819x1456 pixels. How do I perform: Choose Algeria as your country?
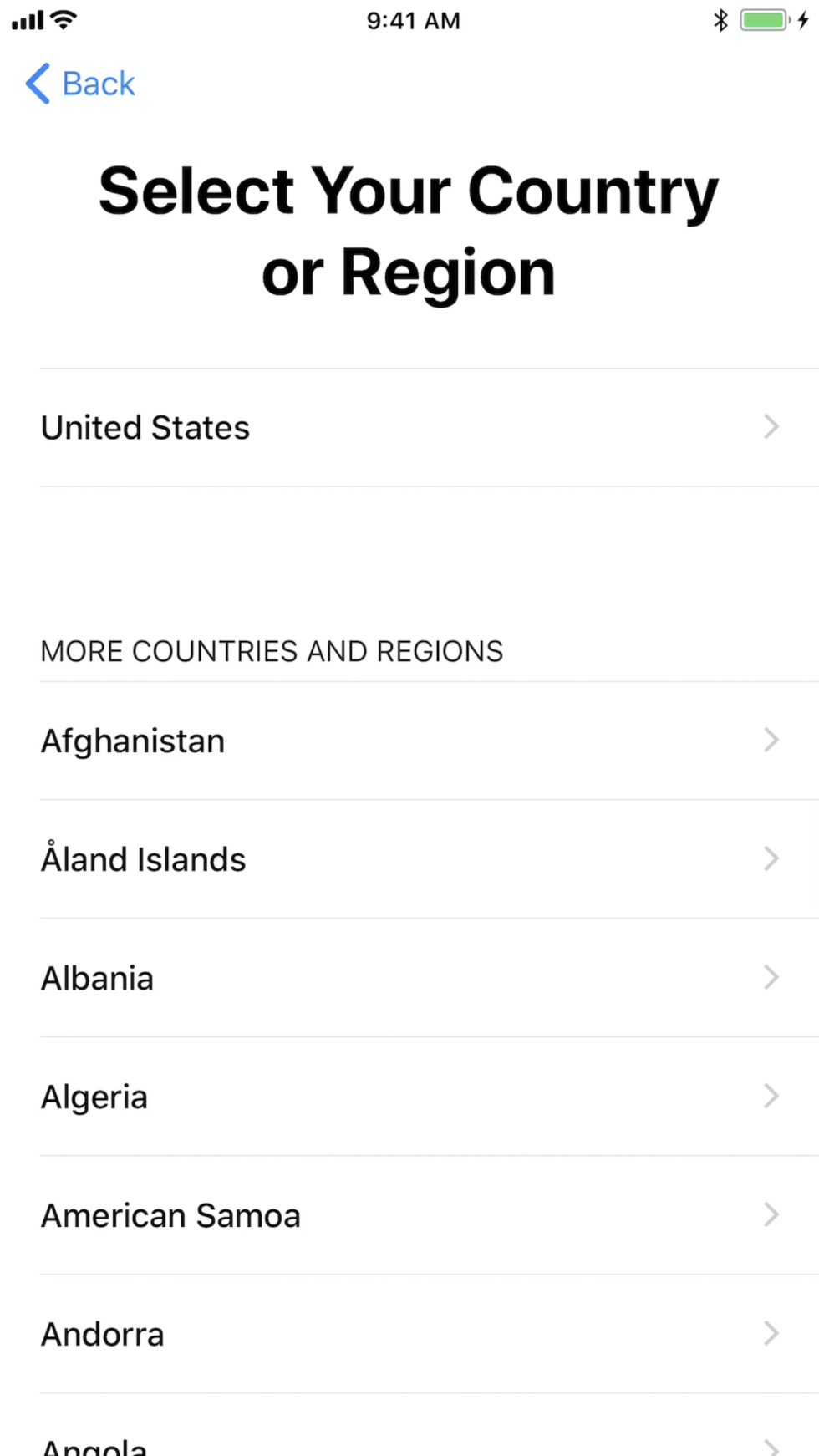coord(94,1097)
